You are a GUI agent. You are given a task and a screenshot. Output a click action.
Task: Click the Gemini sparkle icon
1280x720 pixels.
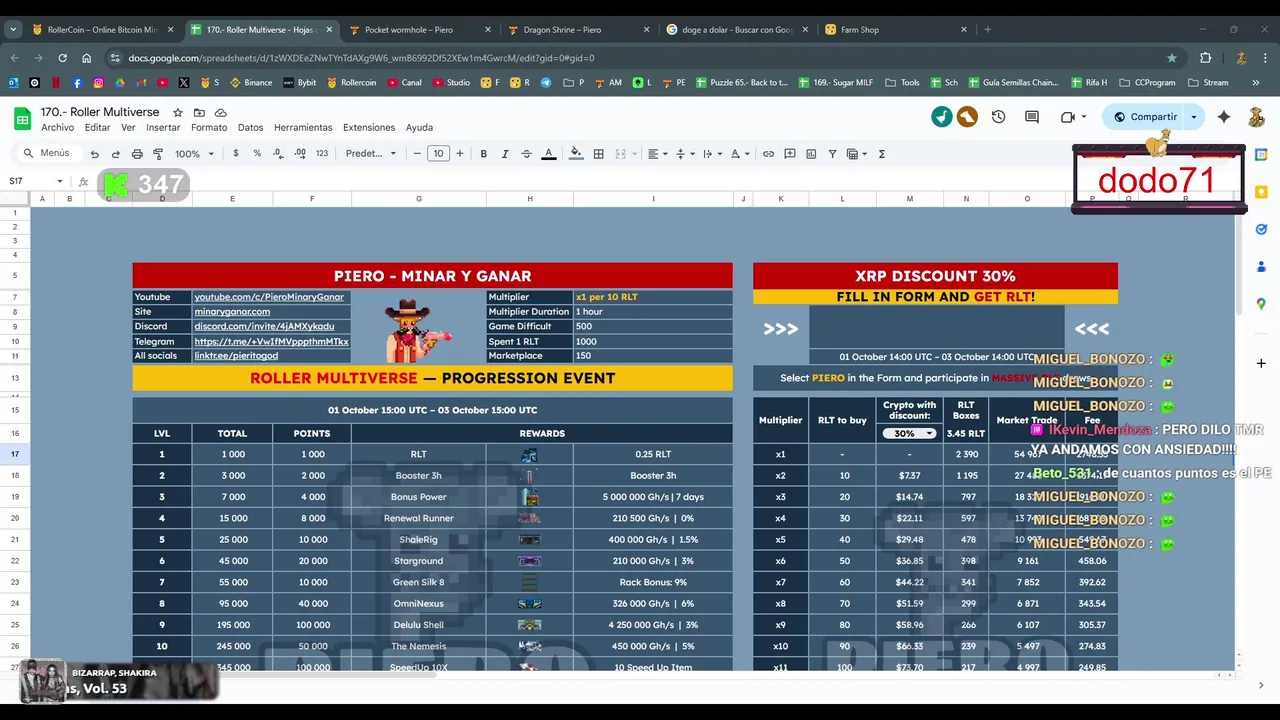coord(1224,117)
